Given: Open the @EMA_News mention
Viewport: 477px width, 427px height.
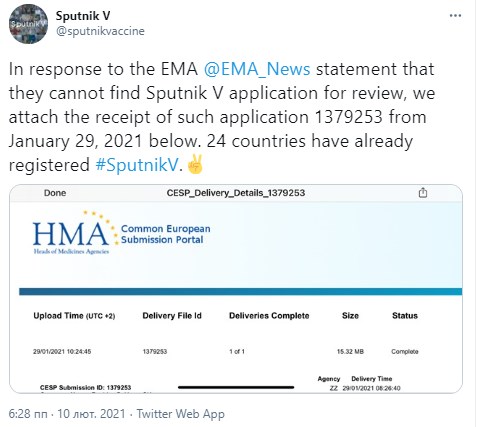Looking at the screenshot, I should [257, 69].
